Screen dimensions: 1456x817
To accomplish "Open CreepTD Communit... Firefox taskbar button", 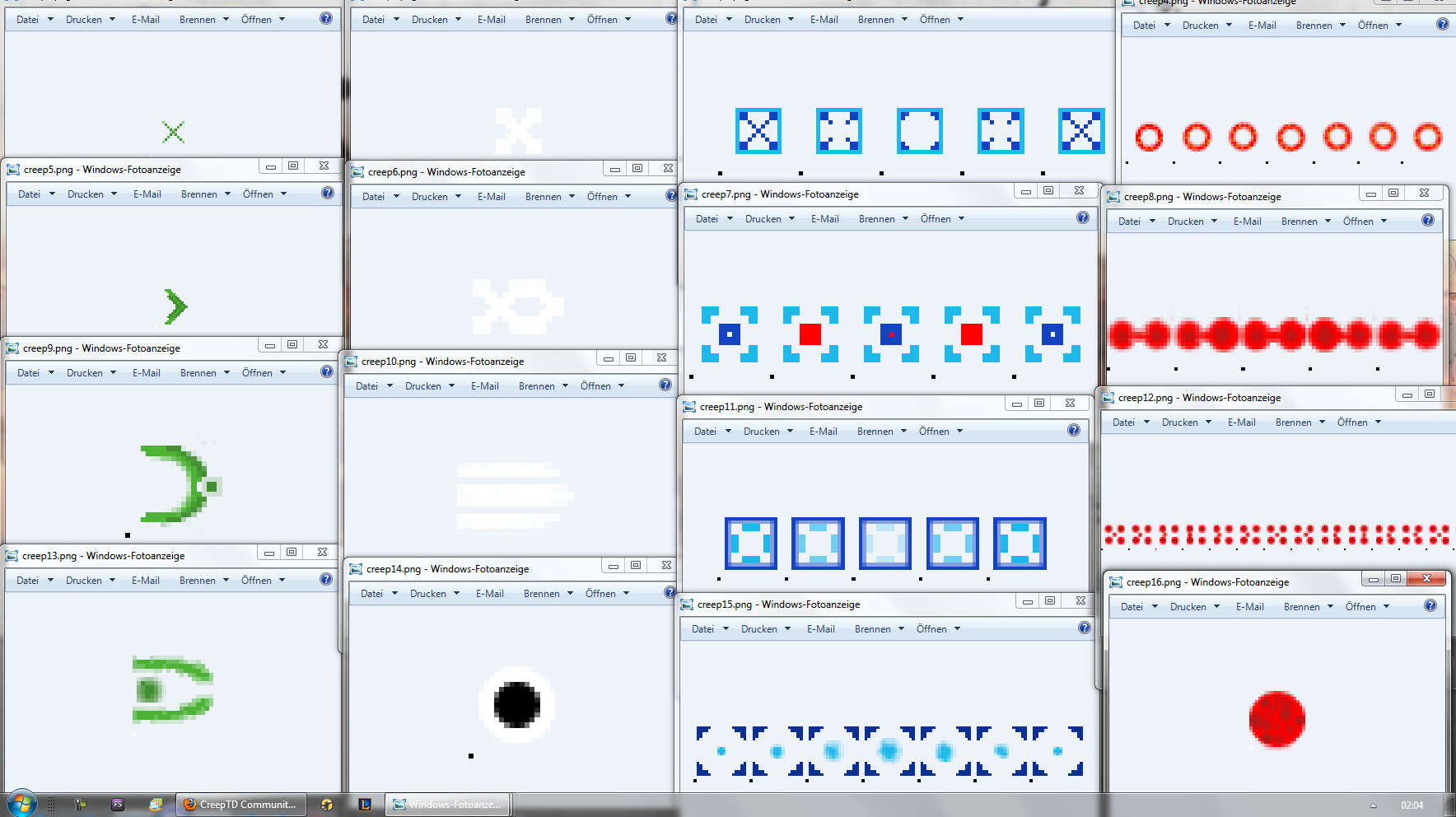I will coord(241,805).
